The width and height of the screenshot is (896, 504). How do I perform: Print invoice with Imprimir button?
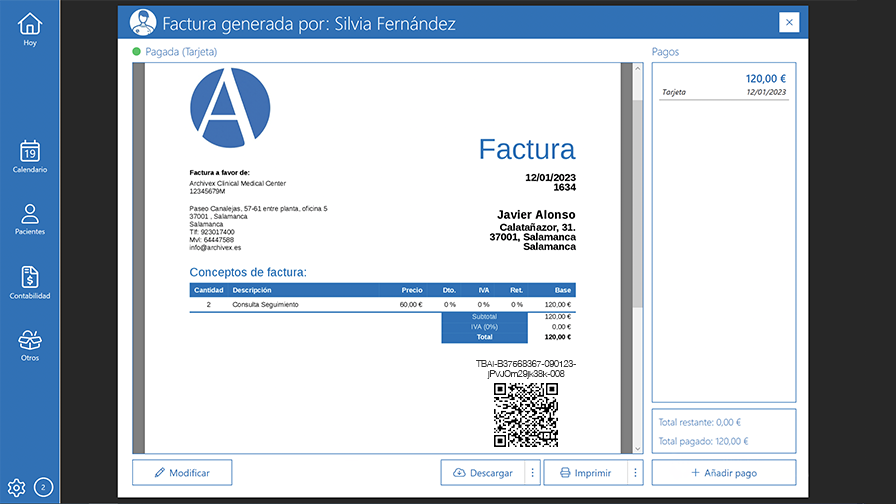point(586,473)
